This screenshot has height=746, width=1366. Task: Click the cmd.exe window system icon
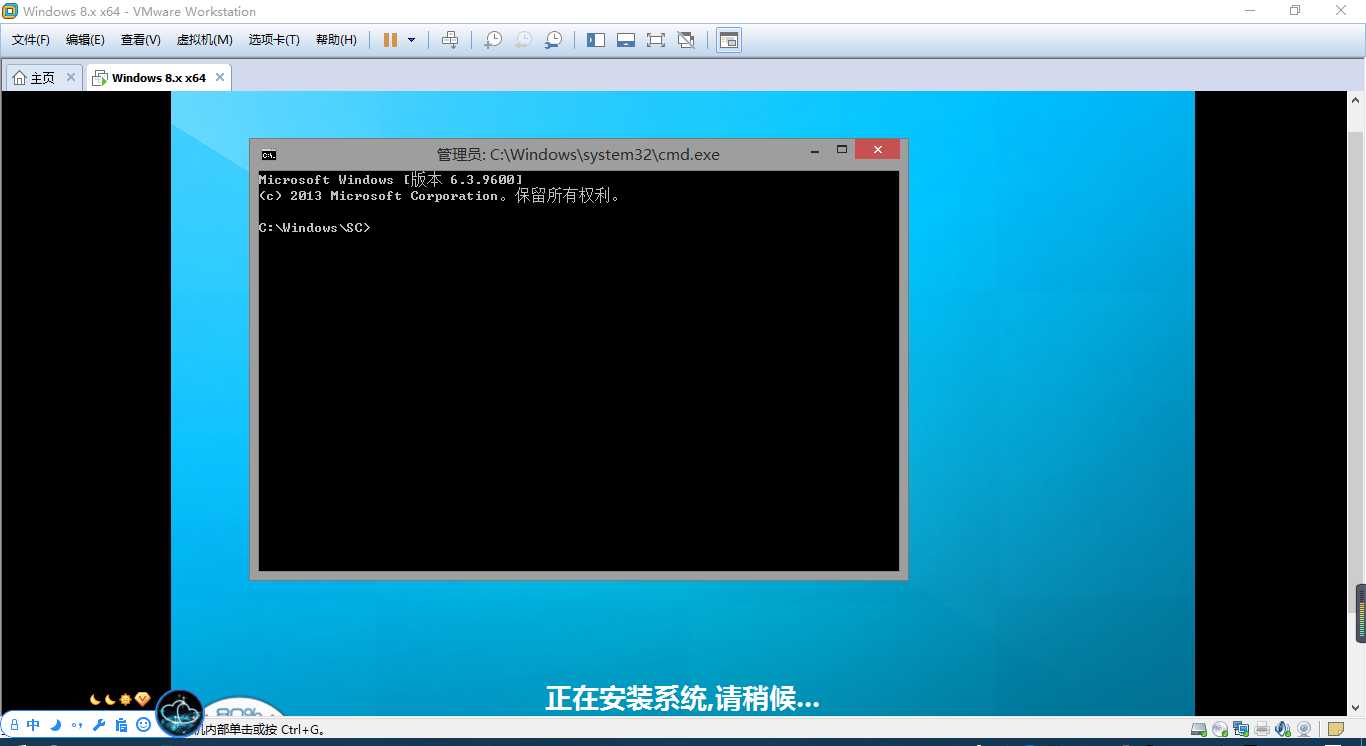click(268, 155)
